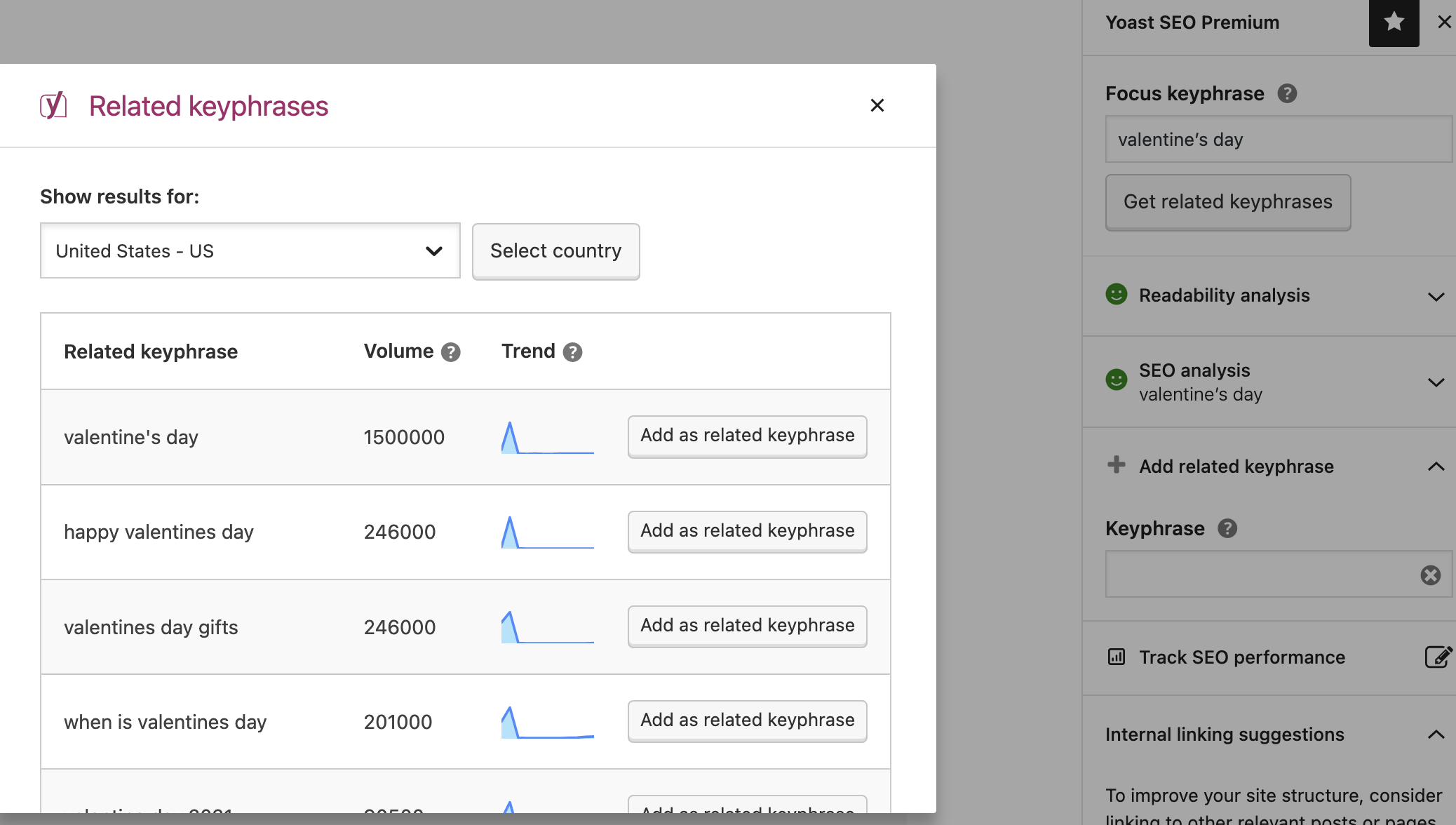The width and height of the screenshot is (1456, 825).
Task: Expand the Readability analysis section
Action: point(1436,296)
